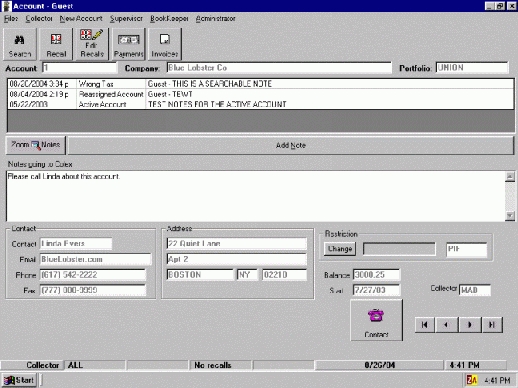Screen dimensions: 518x388
Task: Open the Search binoculars tool
Action: tap(20, 44)
